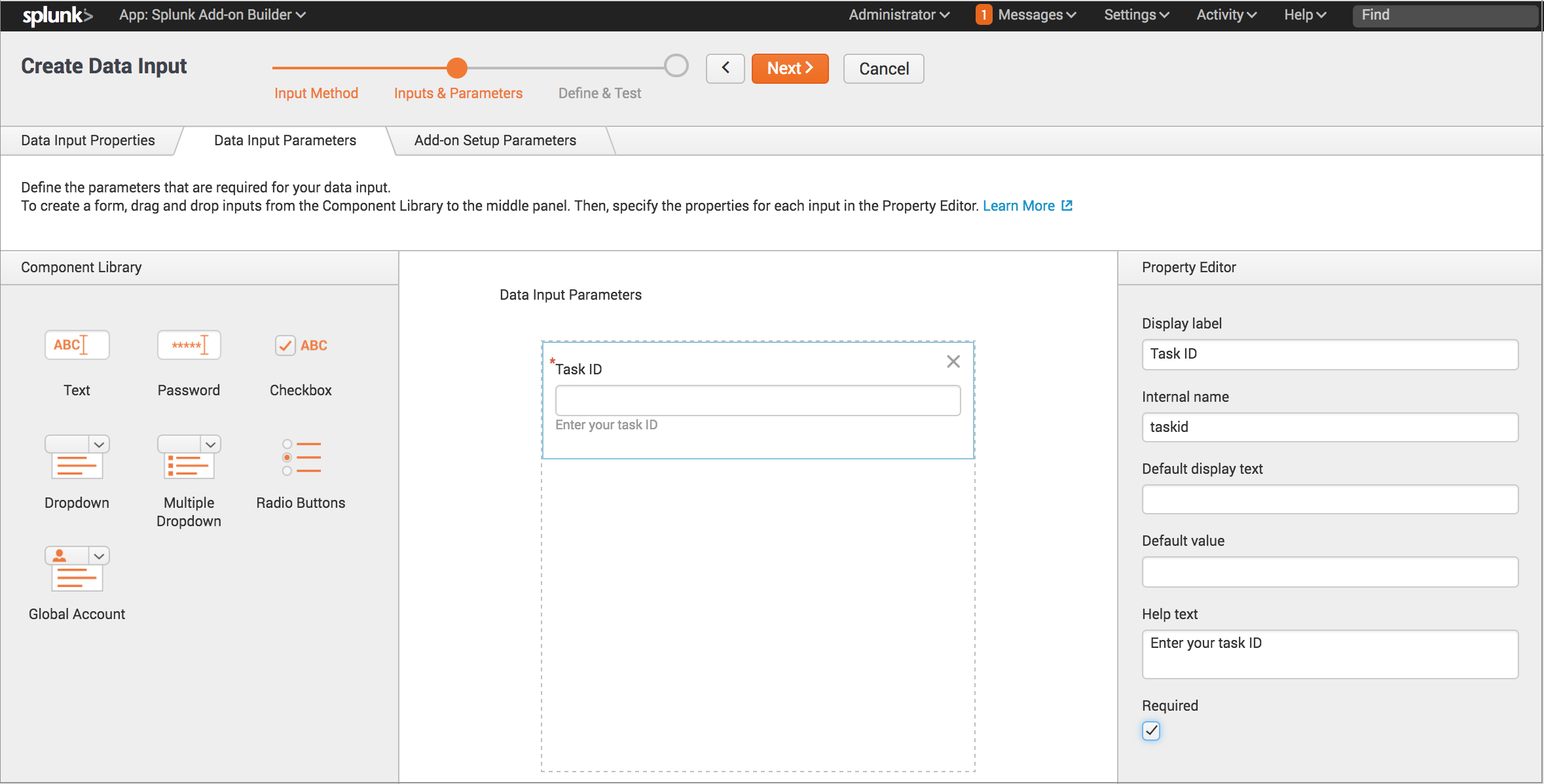Click the Global Account component label
Screen dimensions: 1544x784
coord(77,614)
